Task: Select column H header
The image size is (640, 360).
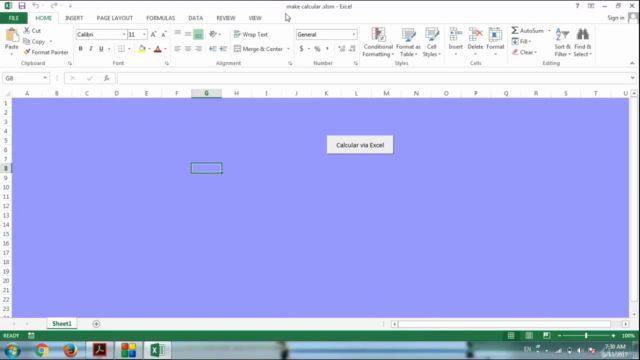Action: pos(236,93)
